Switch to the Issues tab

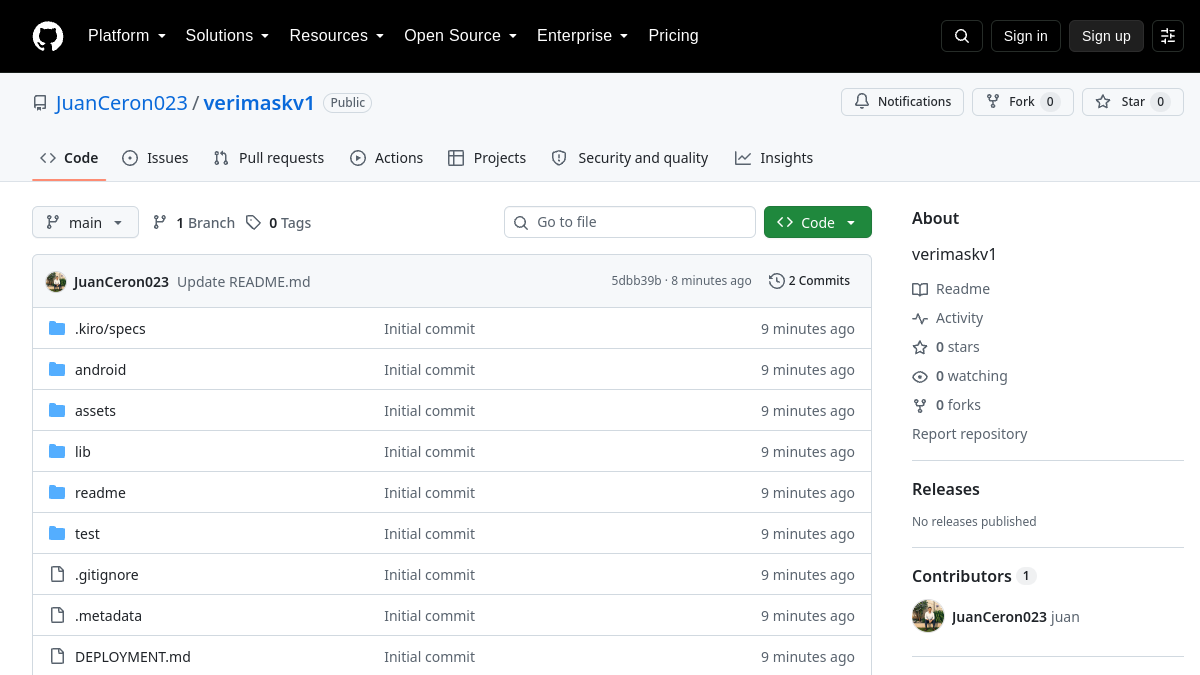[155, 158]
